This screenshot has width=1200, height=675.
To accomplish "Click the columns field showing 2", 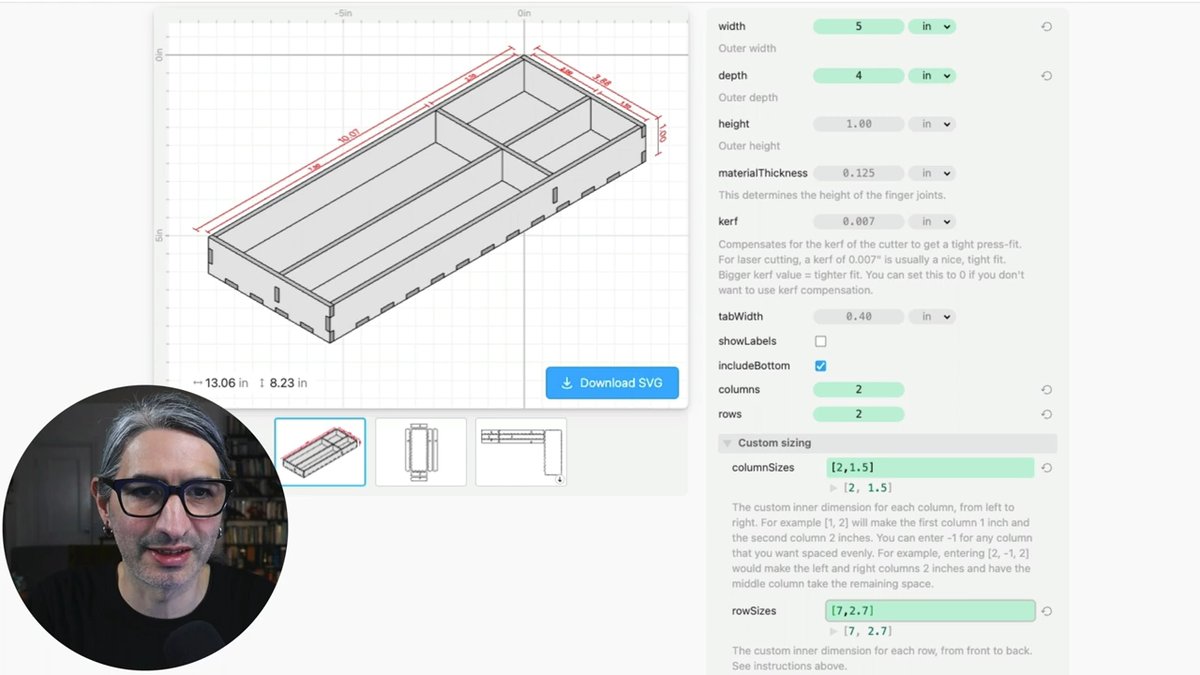I will 858,390.
